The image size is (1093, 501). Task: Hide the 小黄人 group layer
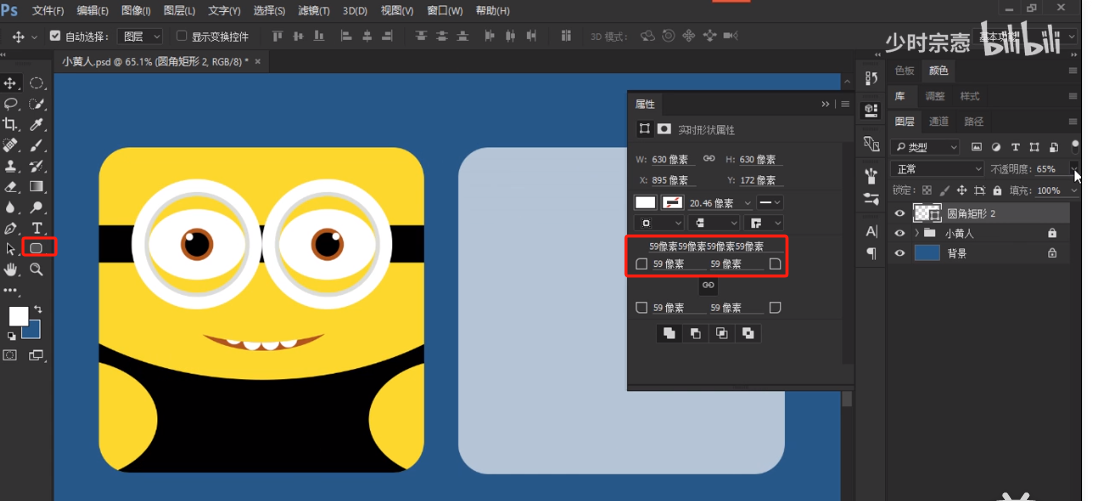coord(900,233)
